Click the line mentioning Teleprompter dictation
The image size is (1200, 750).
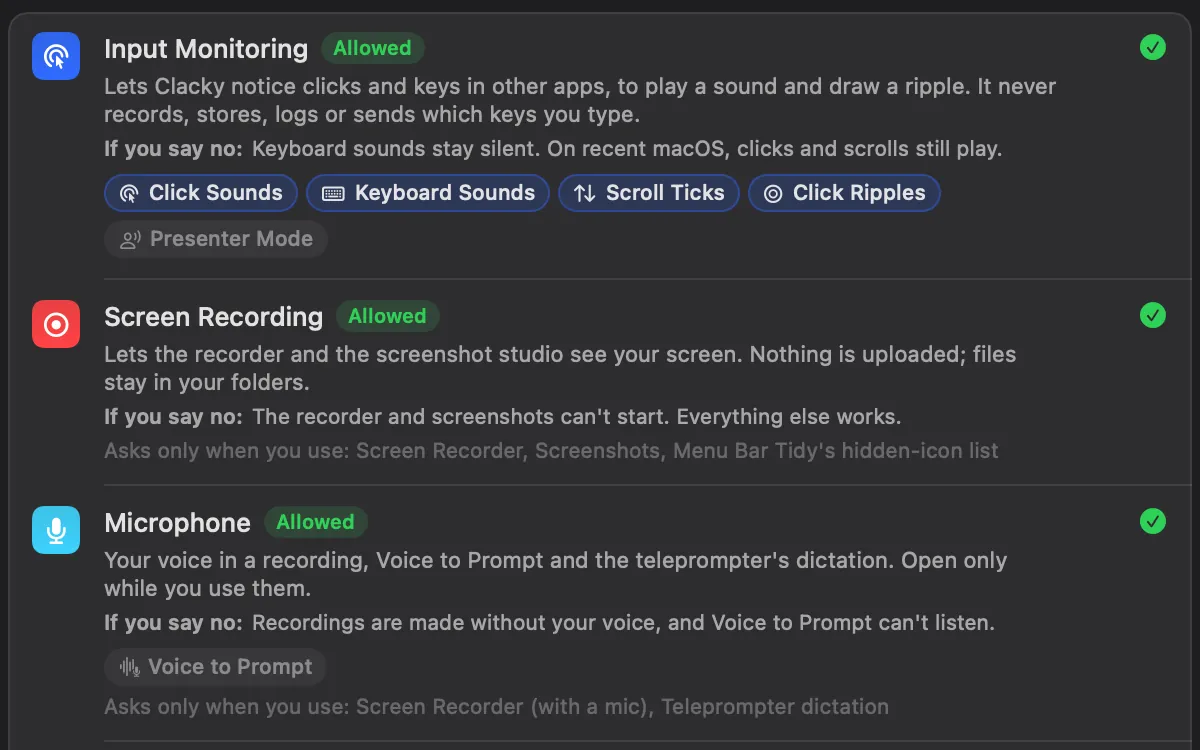point(497,707)
